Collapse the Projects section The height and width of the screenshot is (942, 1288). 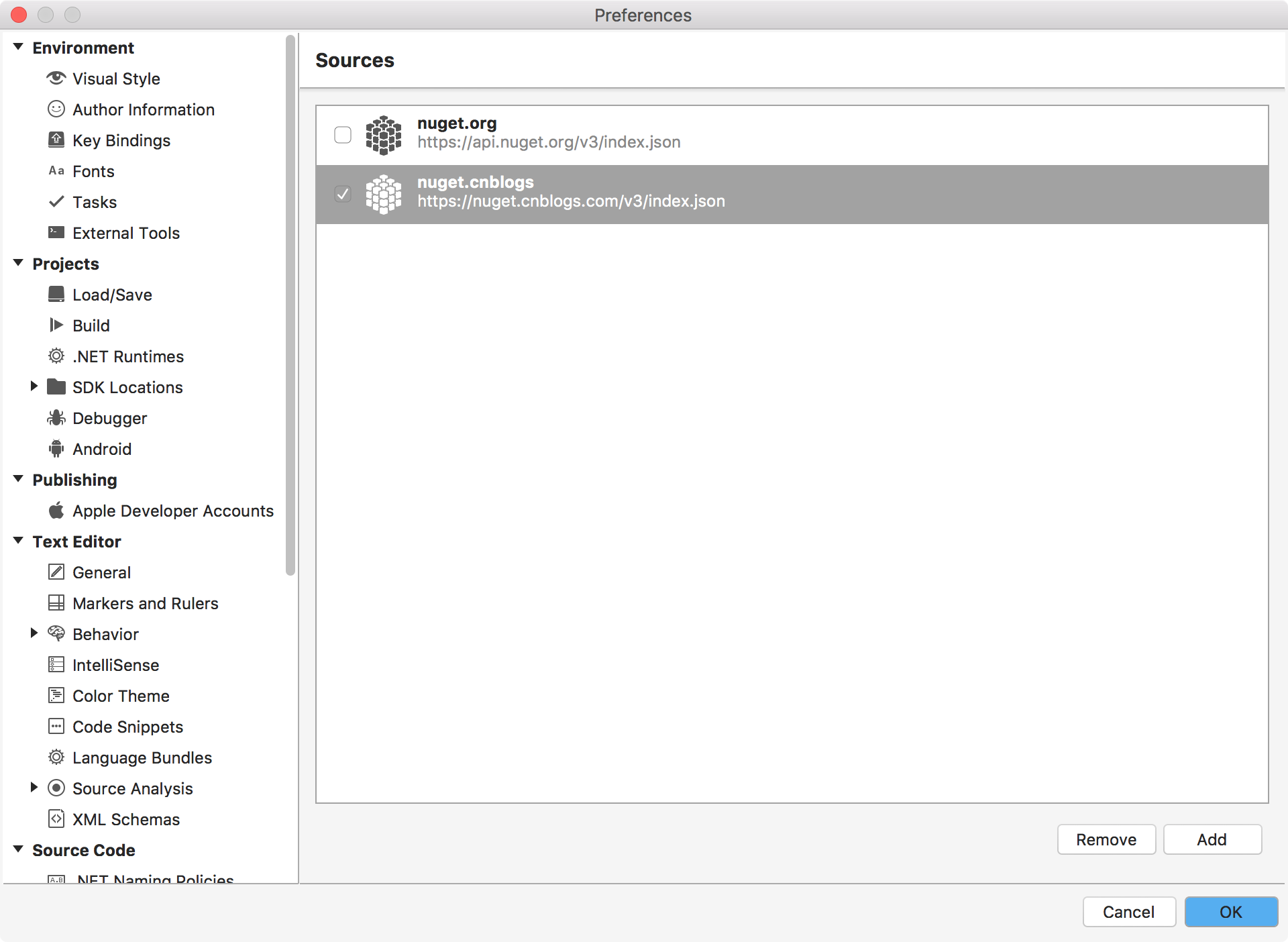click(18, 263)
